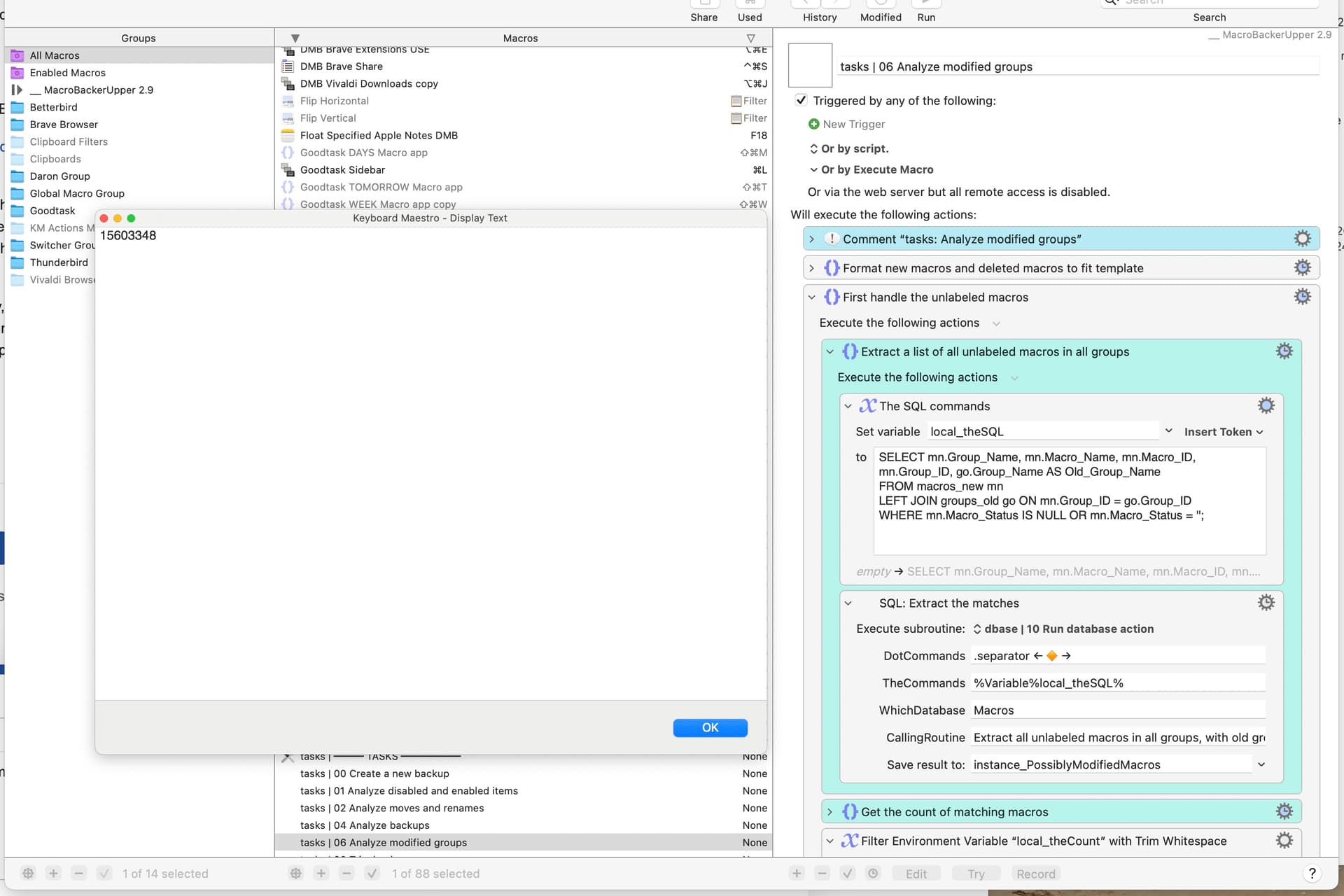The image size is (1344, 896).
Task: Click the Run toolbar item
Action: (926, 11)
